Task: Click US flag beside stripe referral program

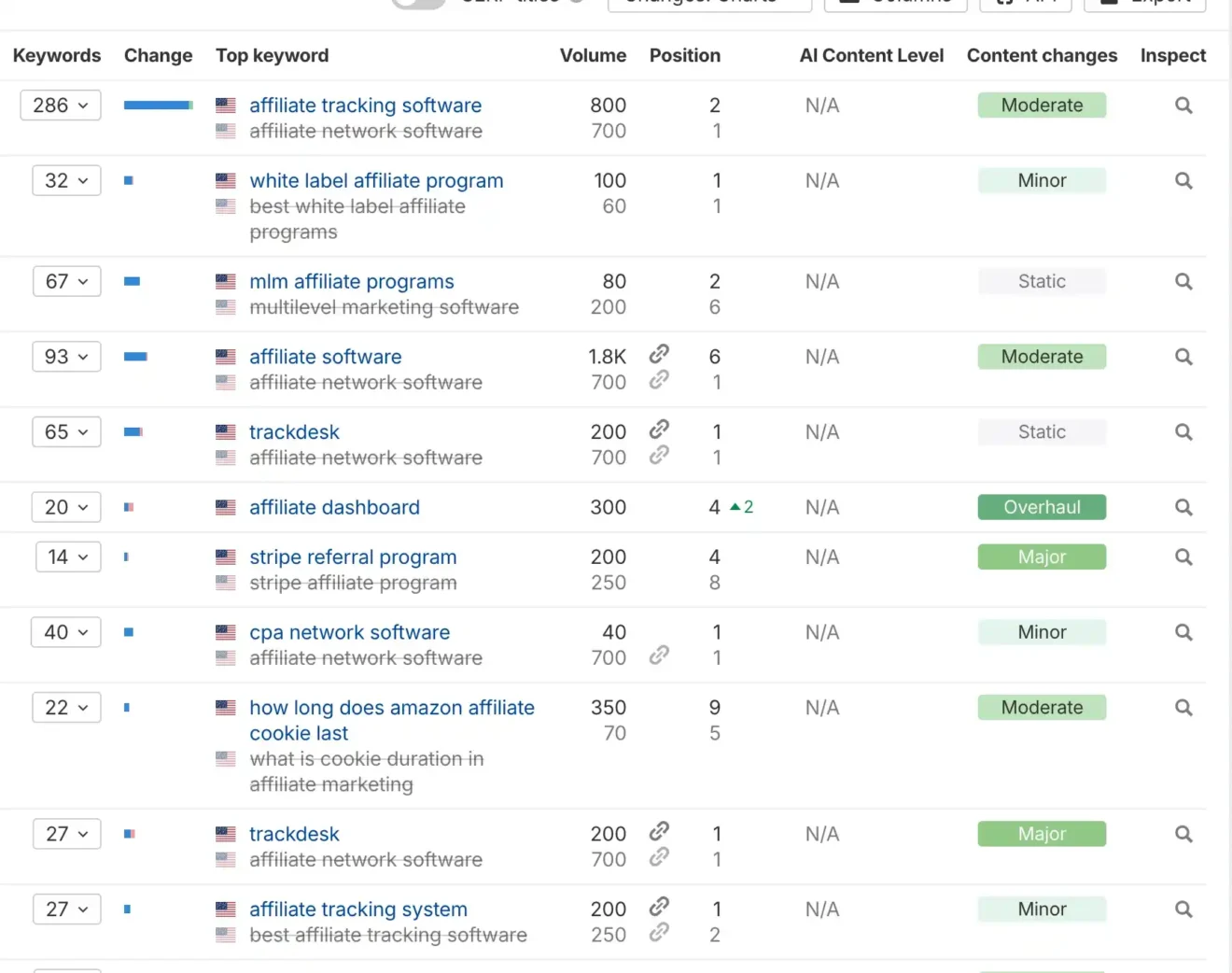Action: click(226, 557)
